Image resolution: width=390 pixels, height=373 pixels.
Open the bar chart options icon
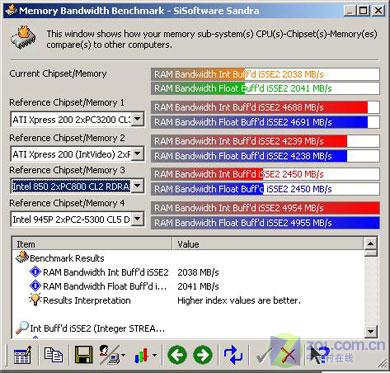(x=141, y=355)
